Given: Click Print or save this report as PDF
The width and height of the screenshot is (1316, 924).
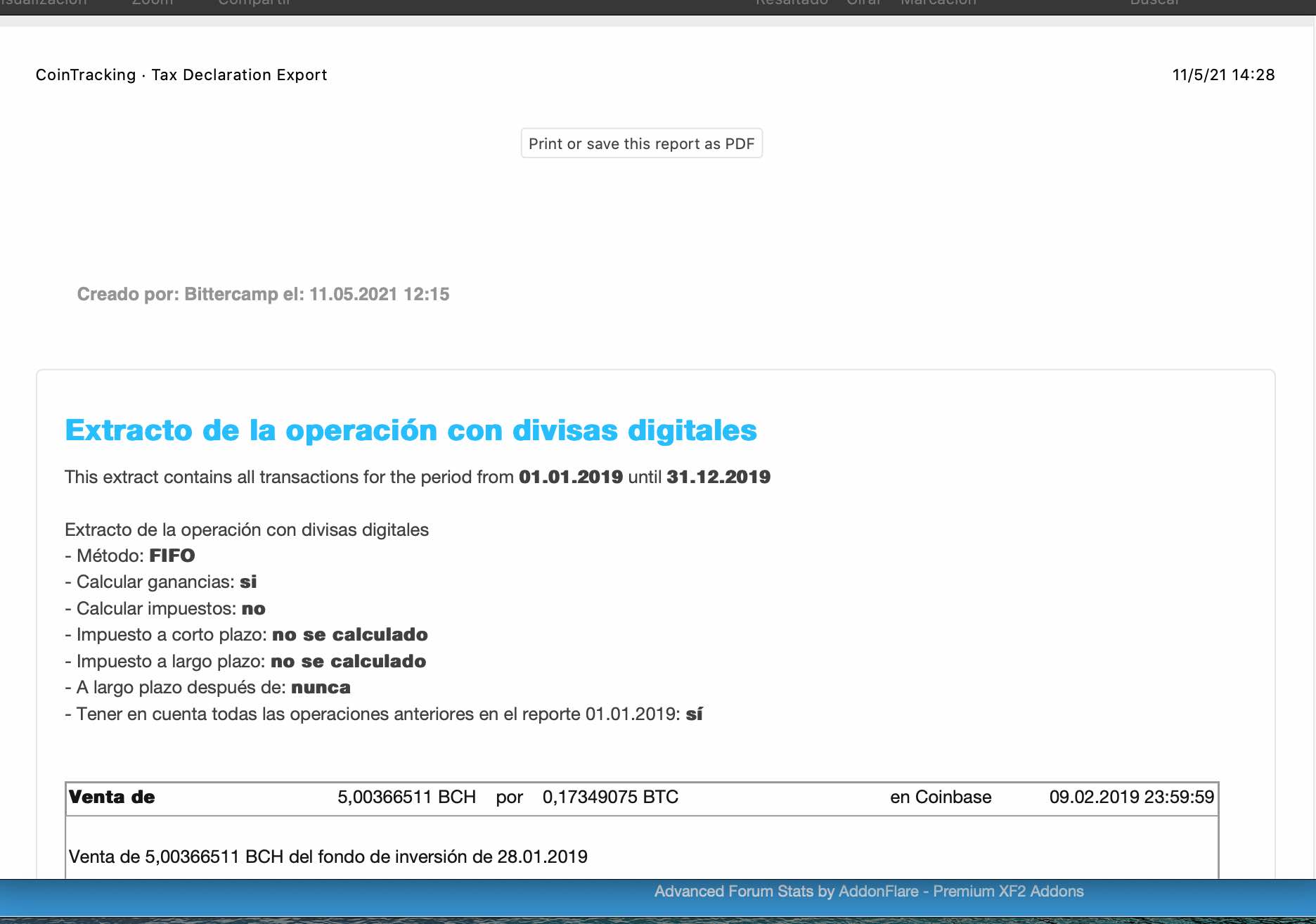Looking at the screenshot, I should (641, 143).
